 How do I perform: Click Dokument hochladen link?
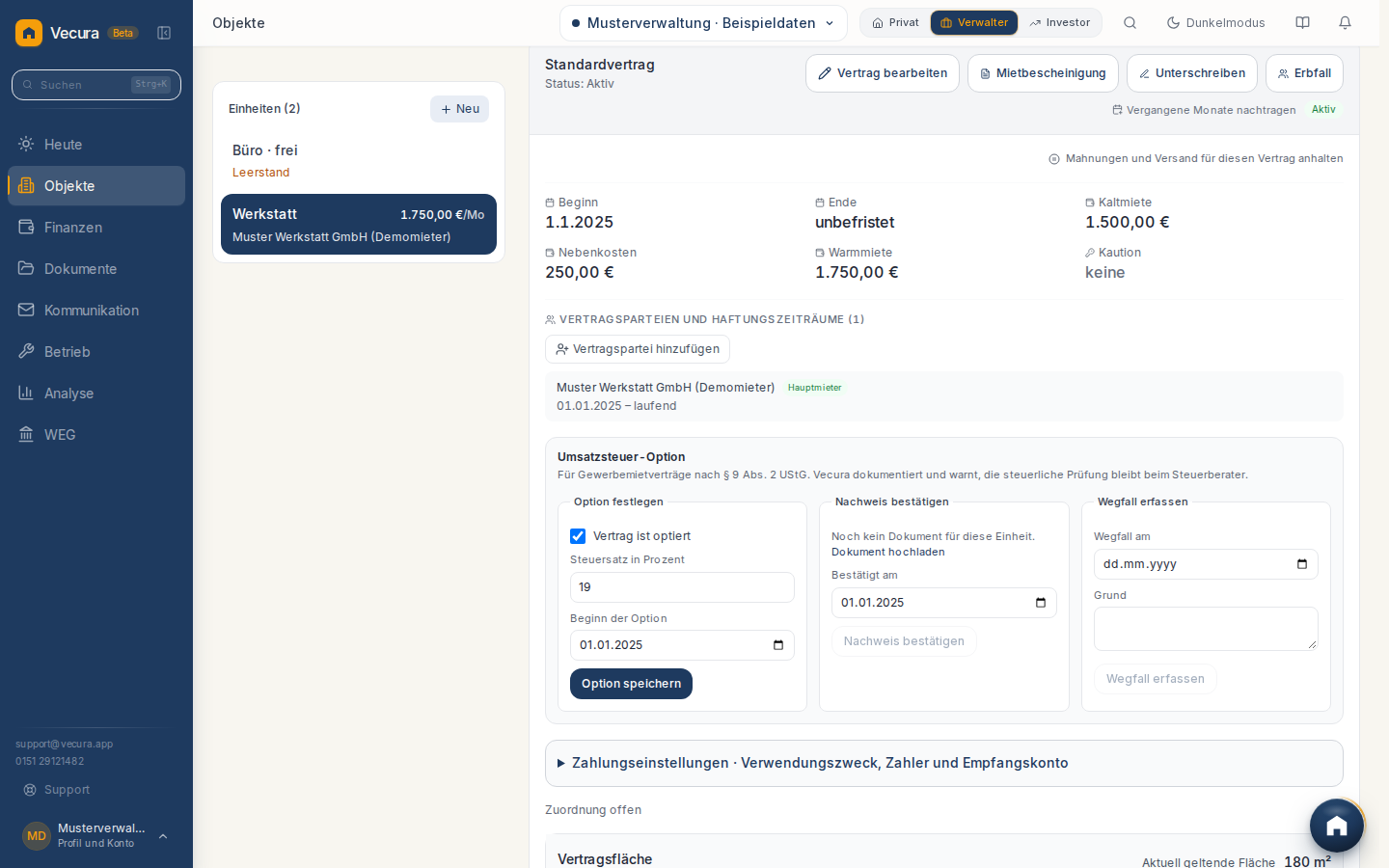(888, 553)
